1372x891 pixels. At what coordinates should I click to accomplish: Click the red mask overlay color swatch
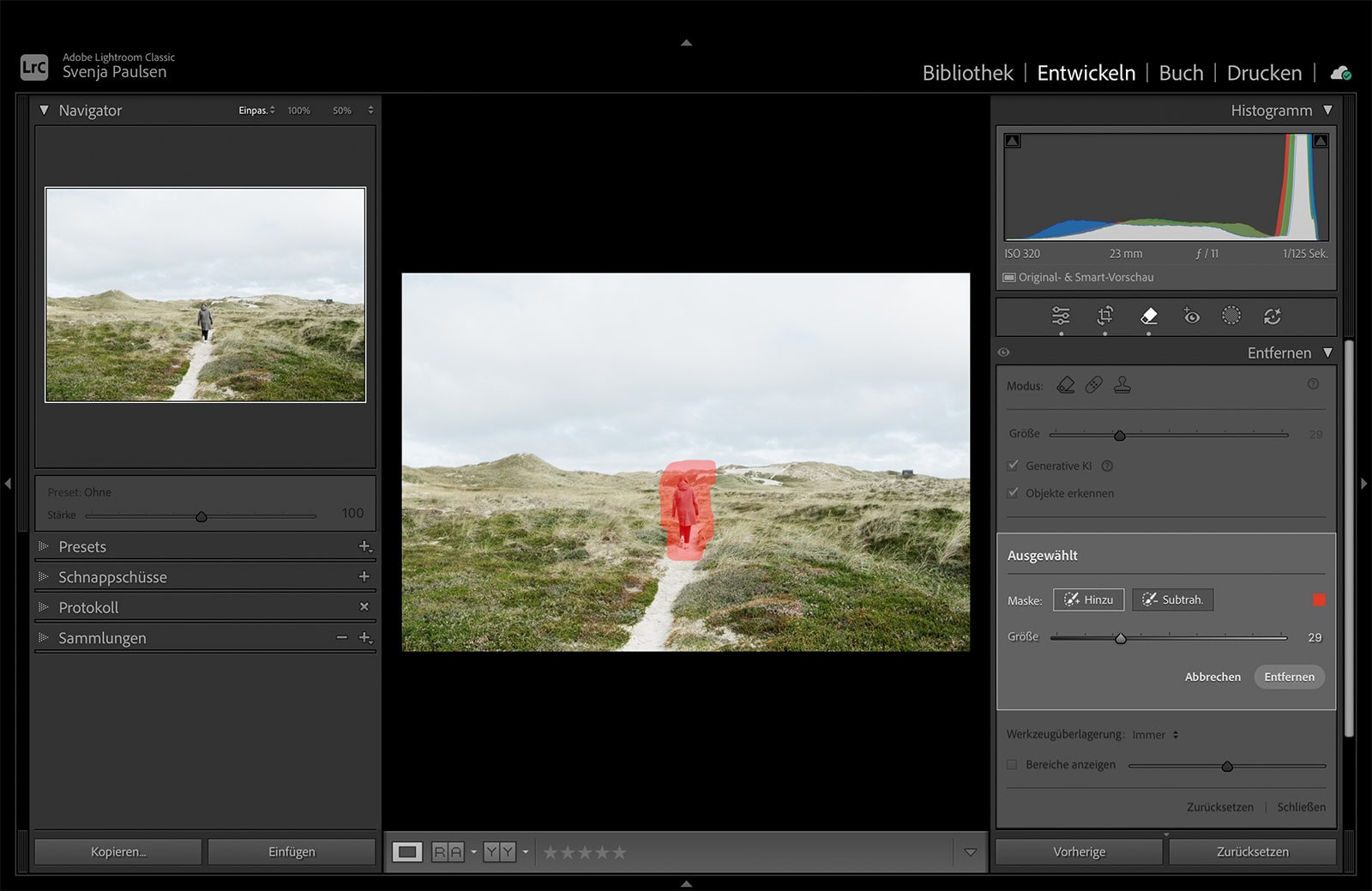pyautogui.click(x=1319, y=600)
